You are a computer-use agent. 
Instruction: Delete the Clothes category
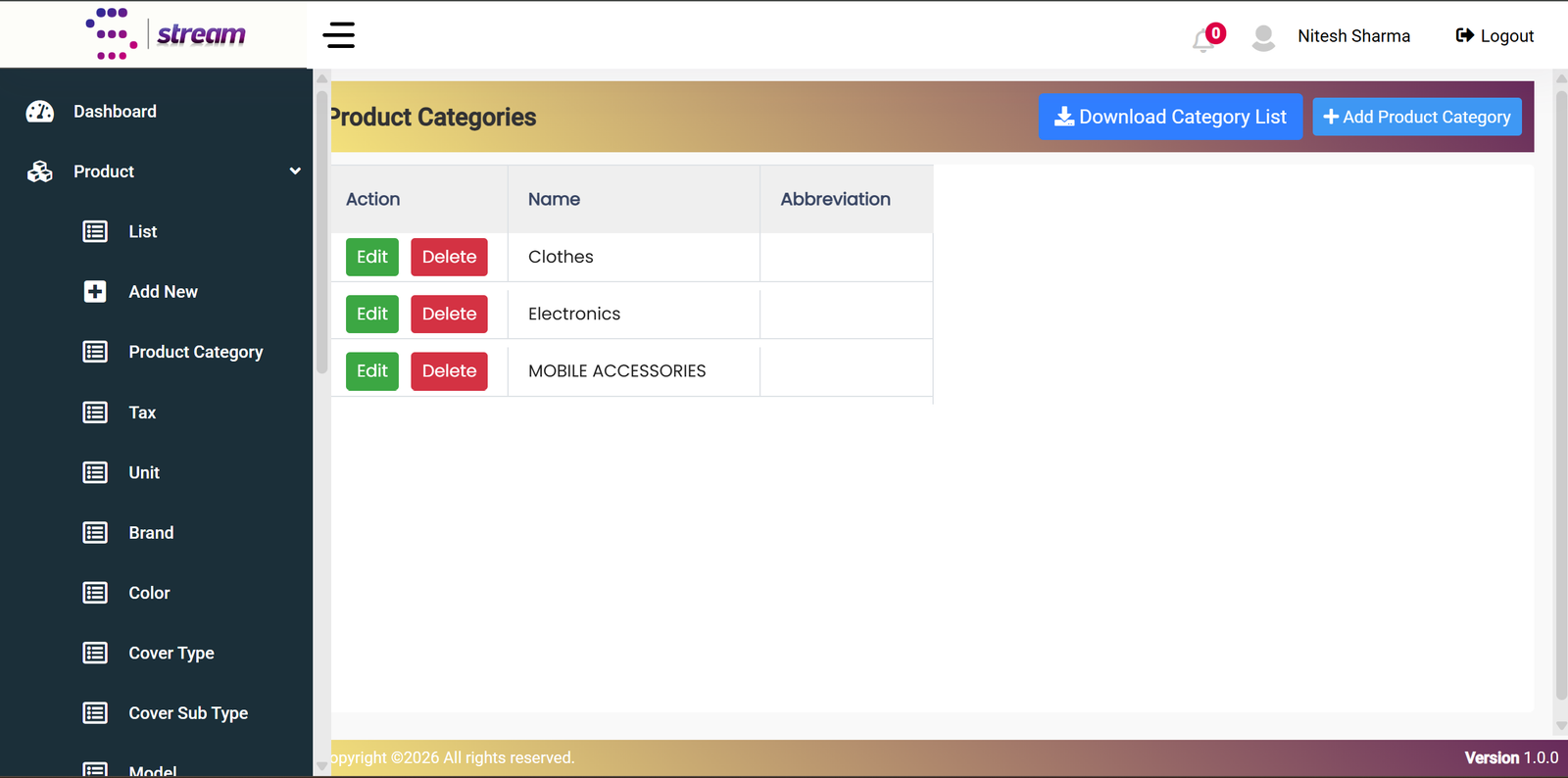pyautogui.click(x=449, y=257)
